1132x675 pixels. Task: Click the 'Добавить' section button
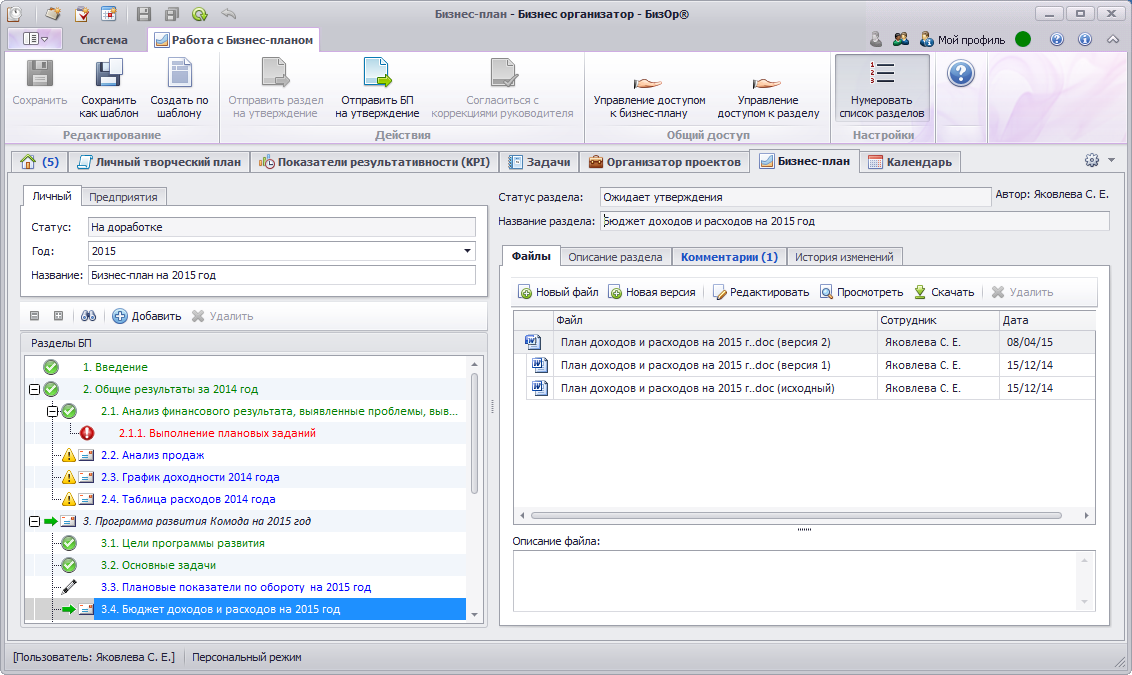click(147, 316)
